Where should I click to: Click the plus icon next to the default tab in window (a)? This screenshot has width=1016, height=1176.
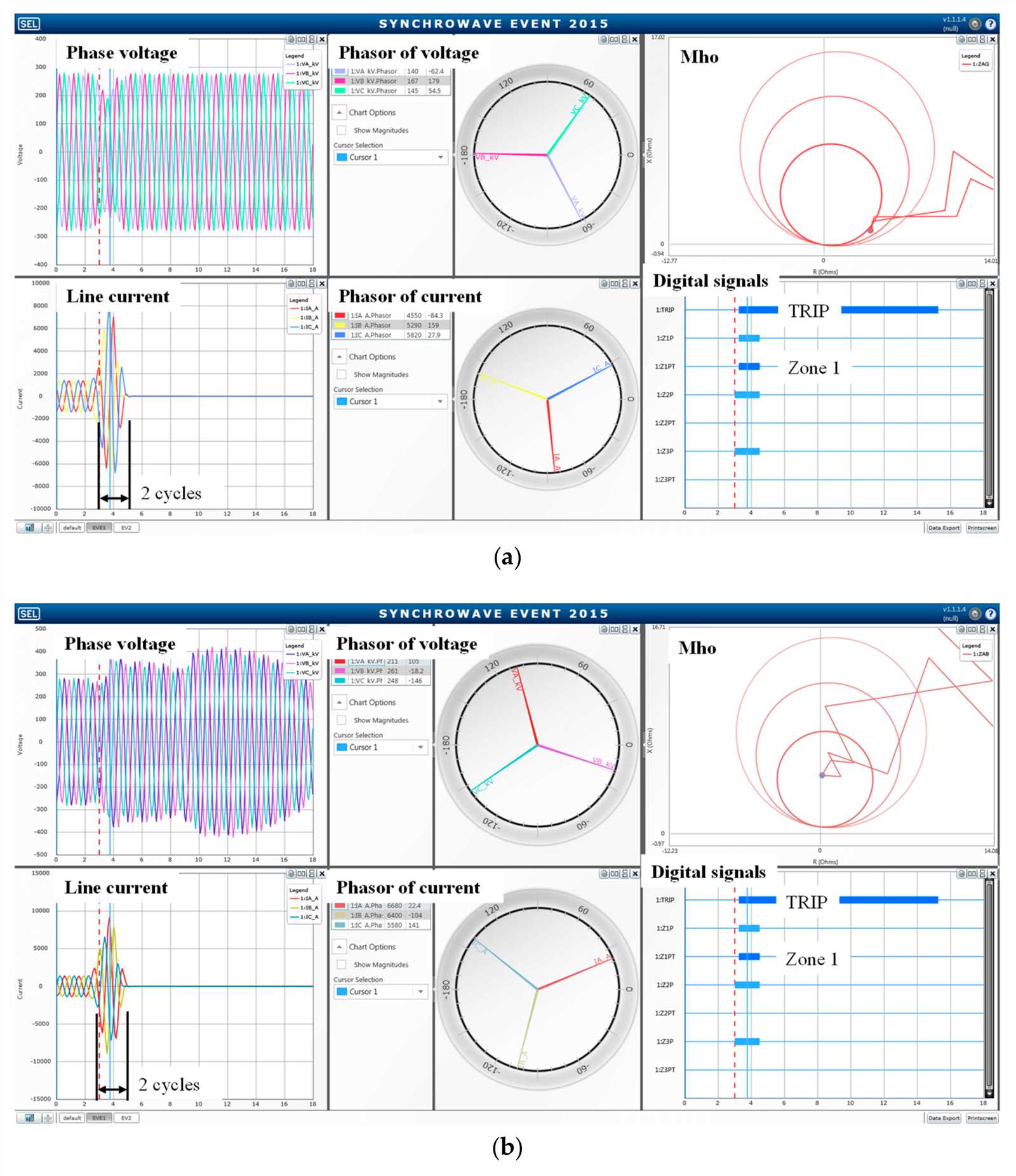pyautogui.click(x=48, y=528)
